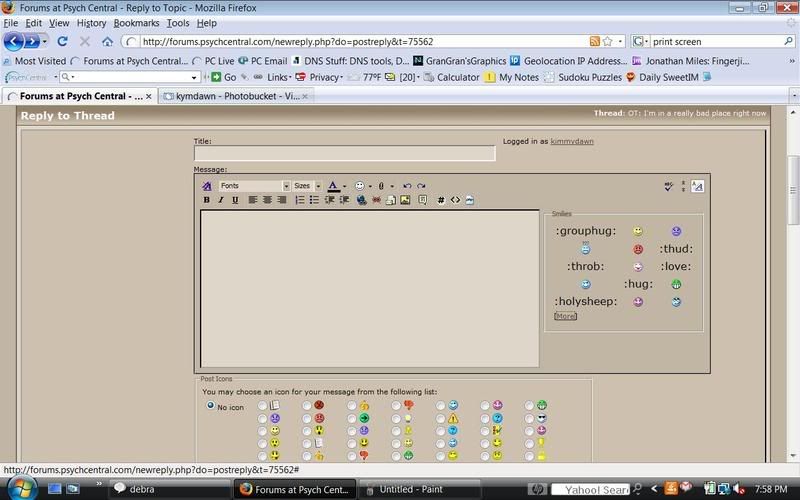Go to the Firefox home page icon

(107, 41)
